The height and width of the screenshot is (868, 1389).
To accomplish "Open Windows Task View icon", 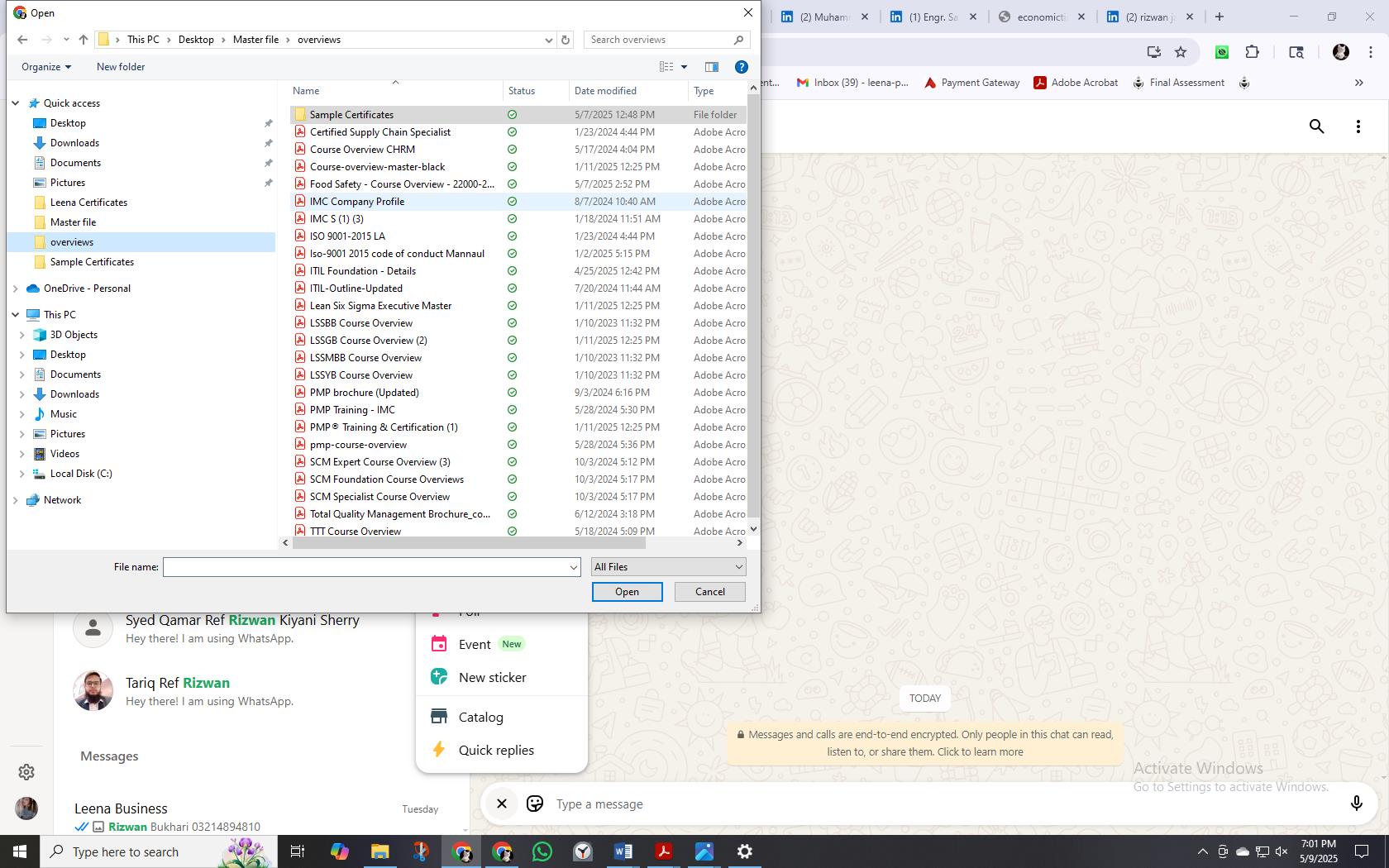I will [298, 851].
